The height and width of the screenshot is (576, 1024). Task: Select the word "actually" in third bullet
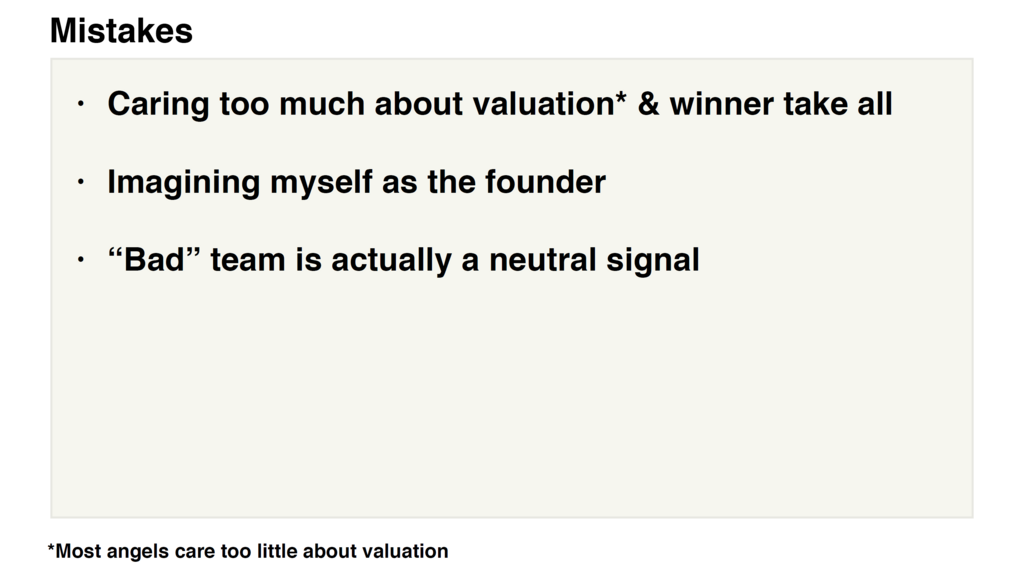point(391,261)
